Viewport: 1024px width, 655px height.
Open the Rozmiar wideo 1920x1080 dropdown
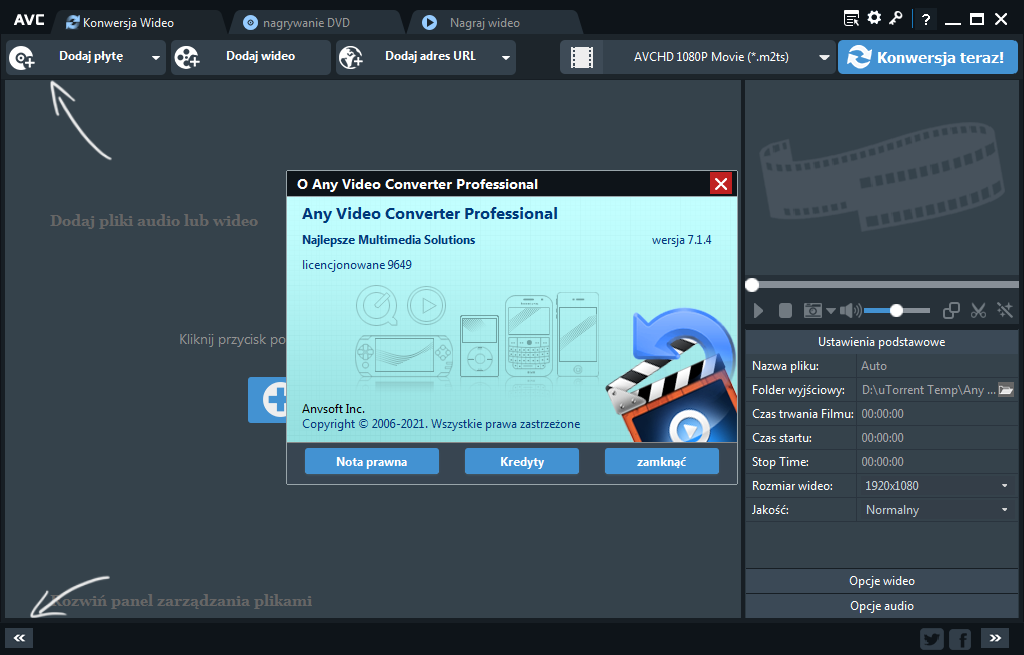[936, 486]
